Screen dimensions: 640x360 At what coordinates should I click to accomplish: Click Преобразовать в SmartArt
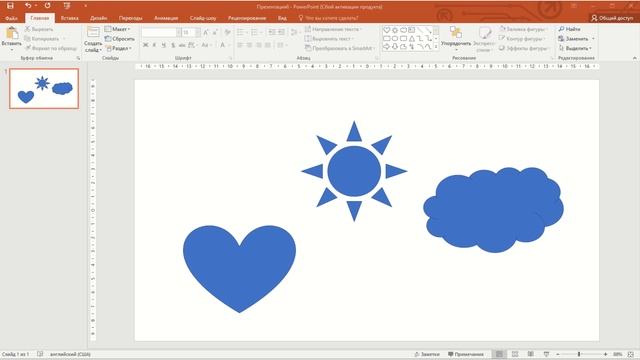(340, 48)
